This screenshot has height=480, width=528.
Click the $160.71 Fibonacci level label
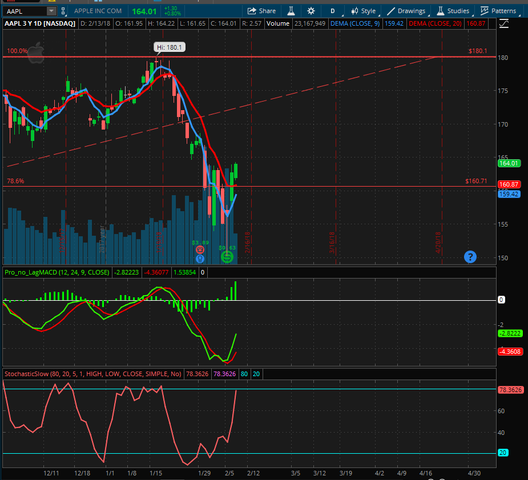[x=476, y=181]
